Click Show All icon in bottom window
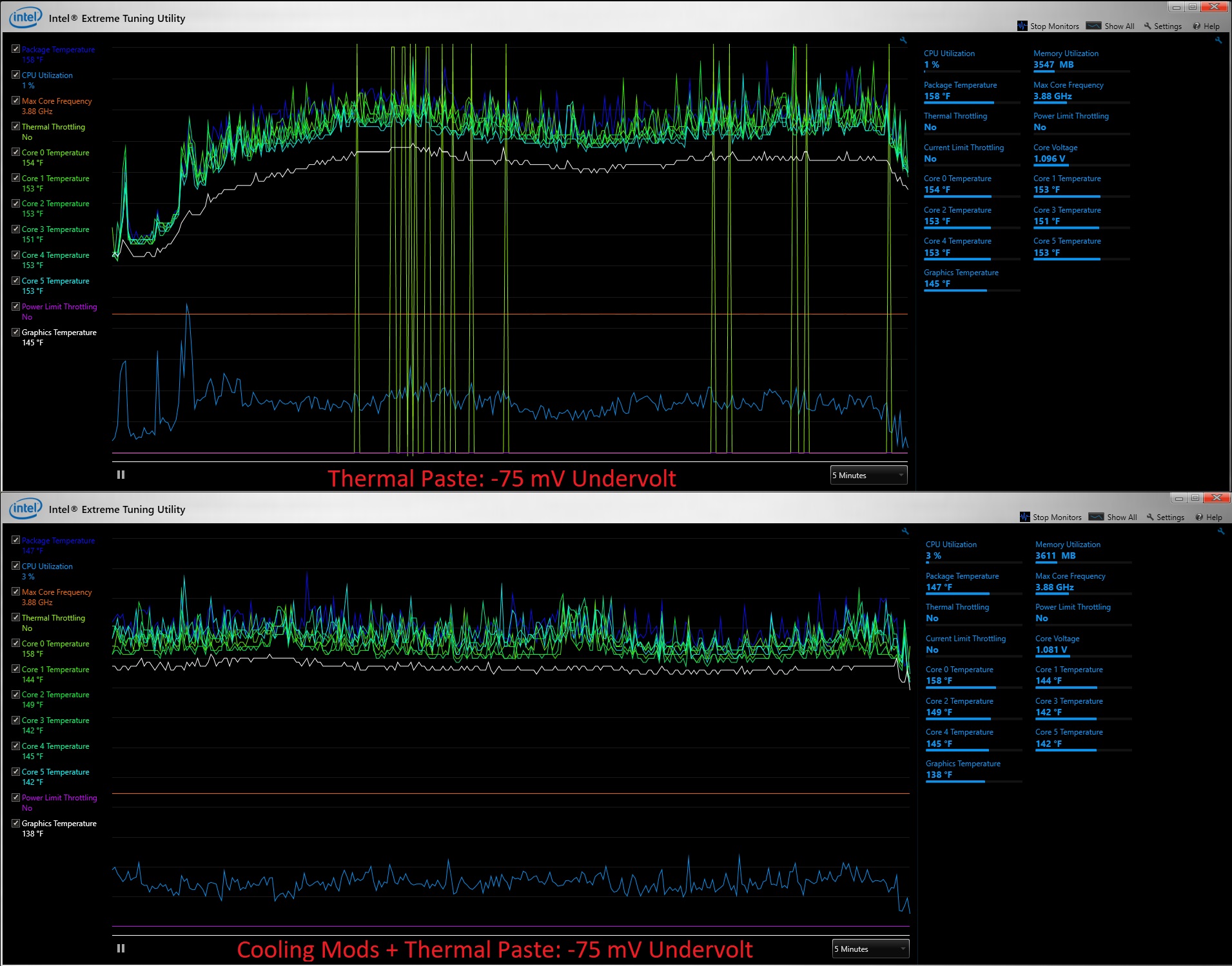Screen dimensions: 1232x966 [1096, 517]
